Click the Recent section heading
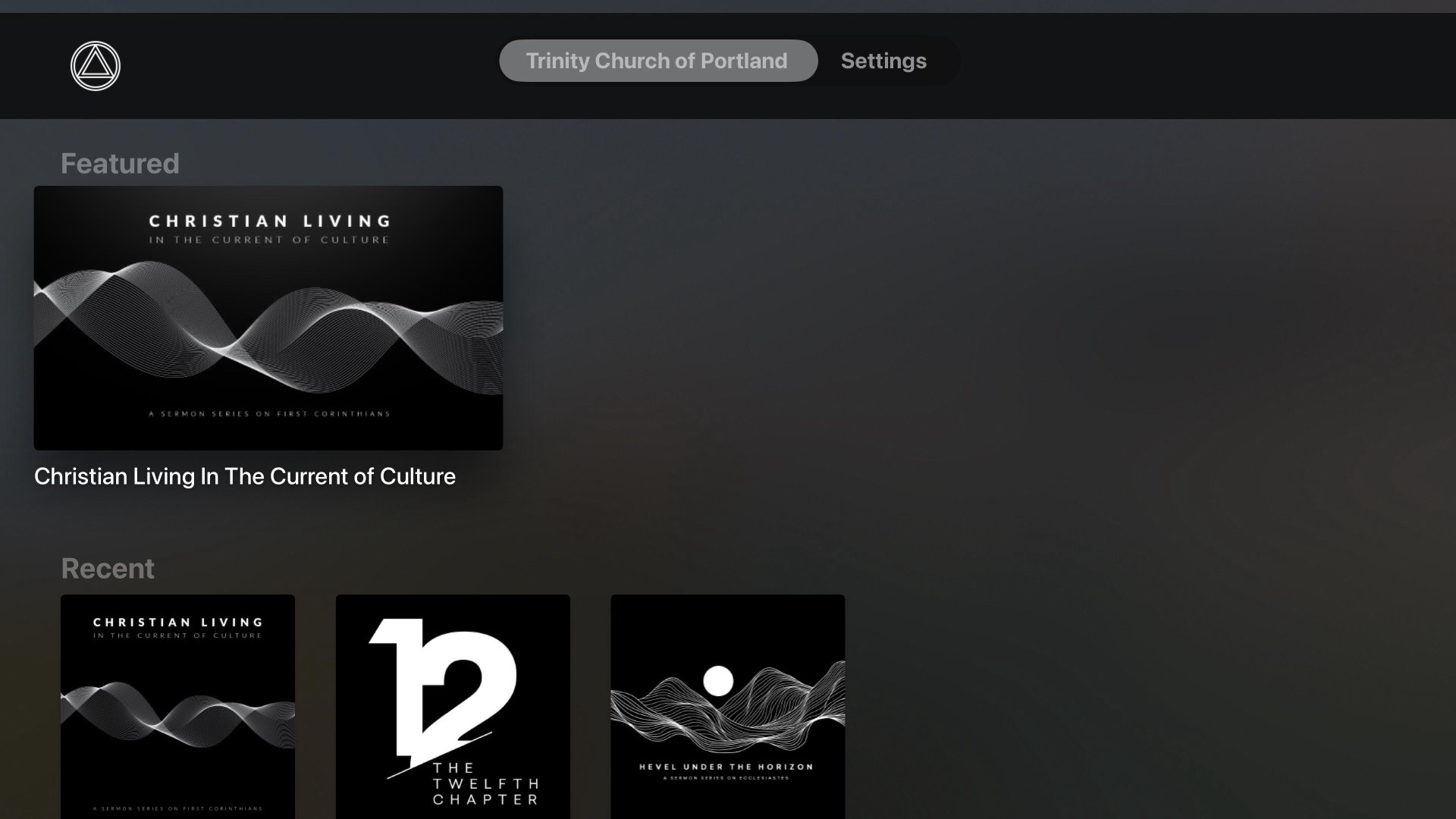 [x=108, y=569]
